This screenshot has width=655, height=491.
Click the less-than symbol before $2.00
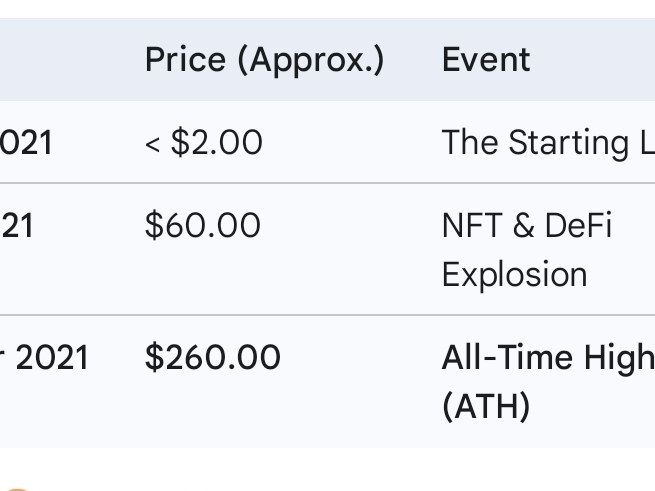tap(153, 144)
